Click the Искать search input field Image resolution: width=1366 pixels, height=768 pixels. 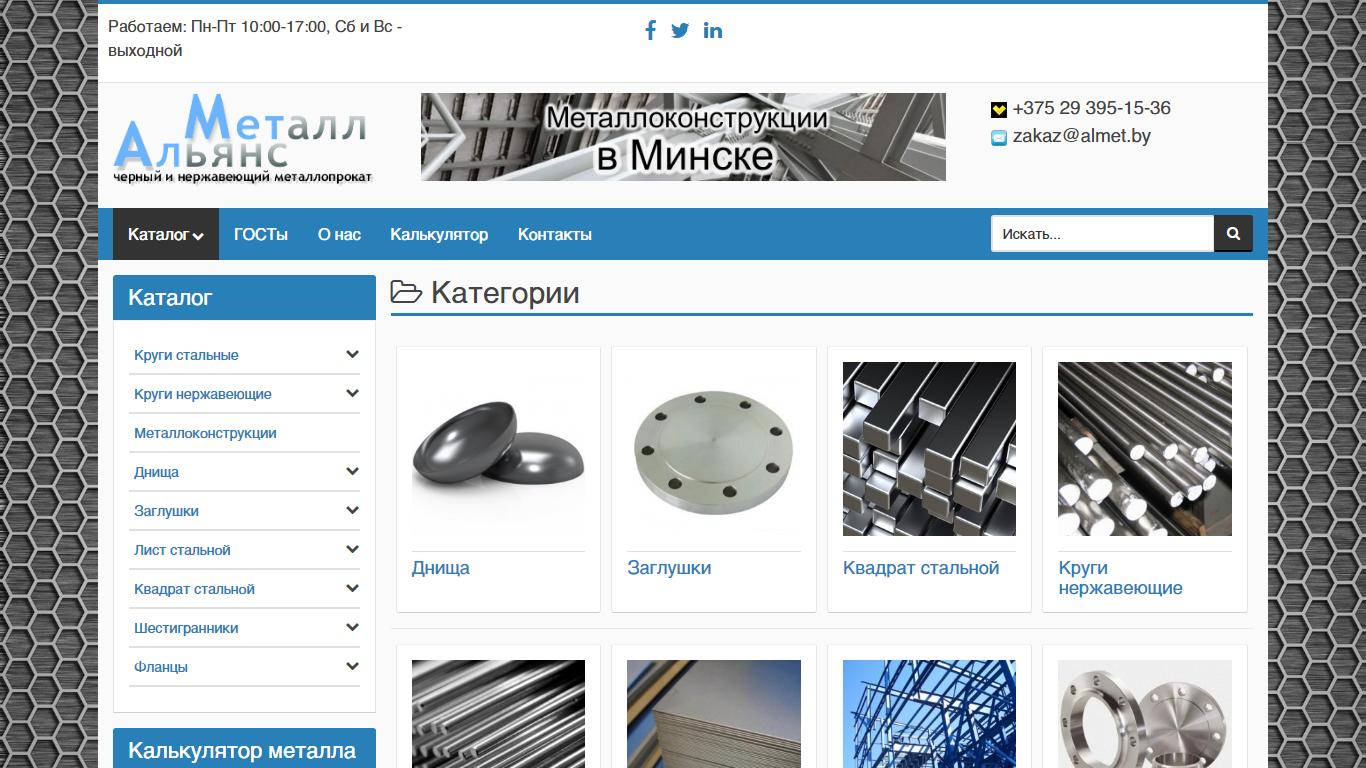tap(1102, 234)
